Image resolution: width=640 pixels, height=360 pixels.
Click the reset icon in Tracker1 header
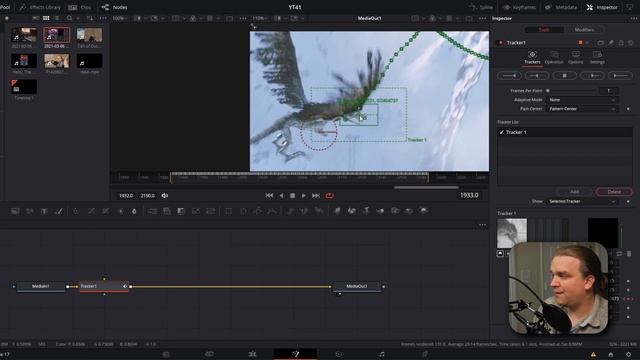(631, 42)
